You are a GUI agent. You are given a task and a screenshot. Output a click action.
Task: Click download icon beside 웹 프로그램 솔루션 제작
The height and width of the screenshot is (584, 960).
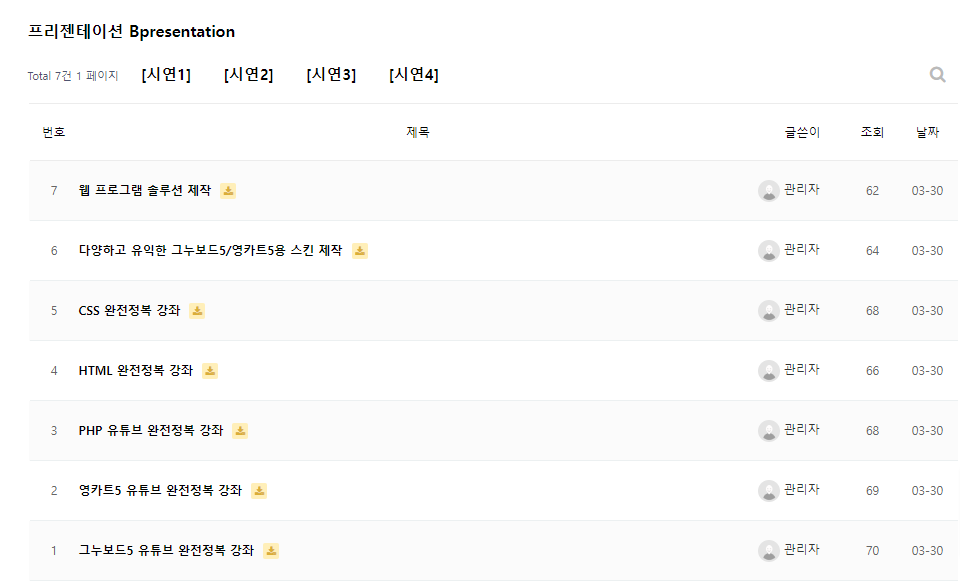coord(228,191)
